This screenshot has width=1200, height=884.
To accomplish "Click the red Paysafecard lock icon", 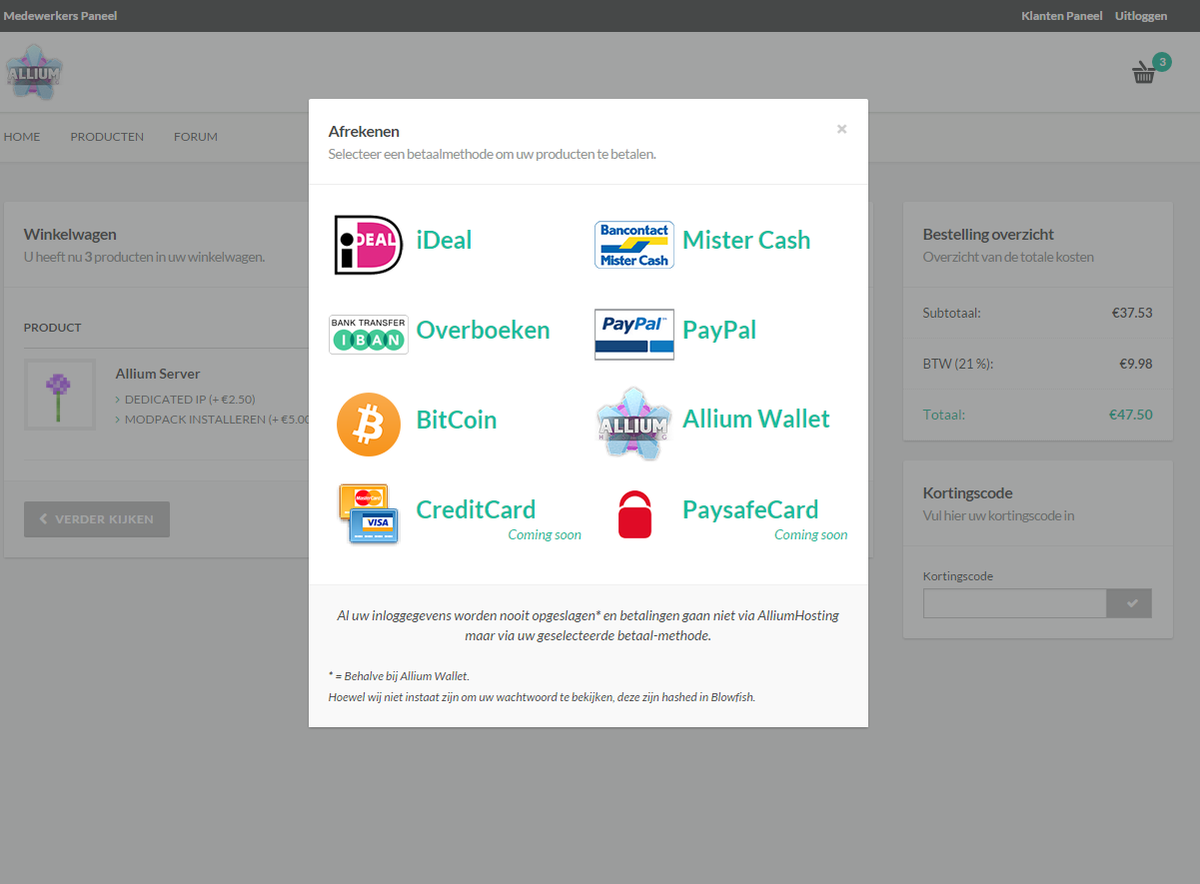I will [x=635, y=514].
